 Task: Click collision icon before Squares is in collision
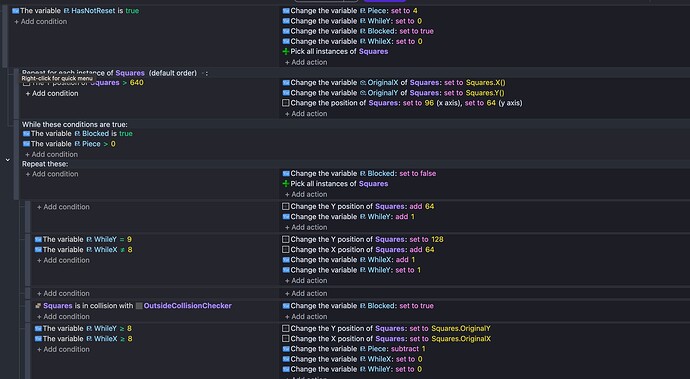tap(38, 305)
